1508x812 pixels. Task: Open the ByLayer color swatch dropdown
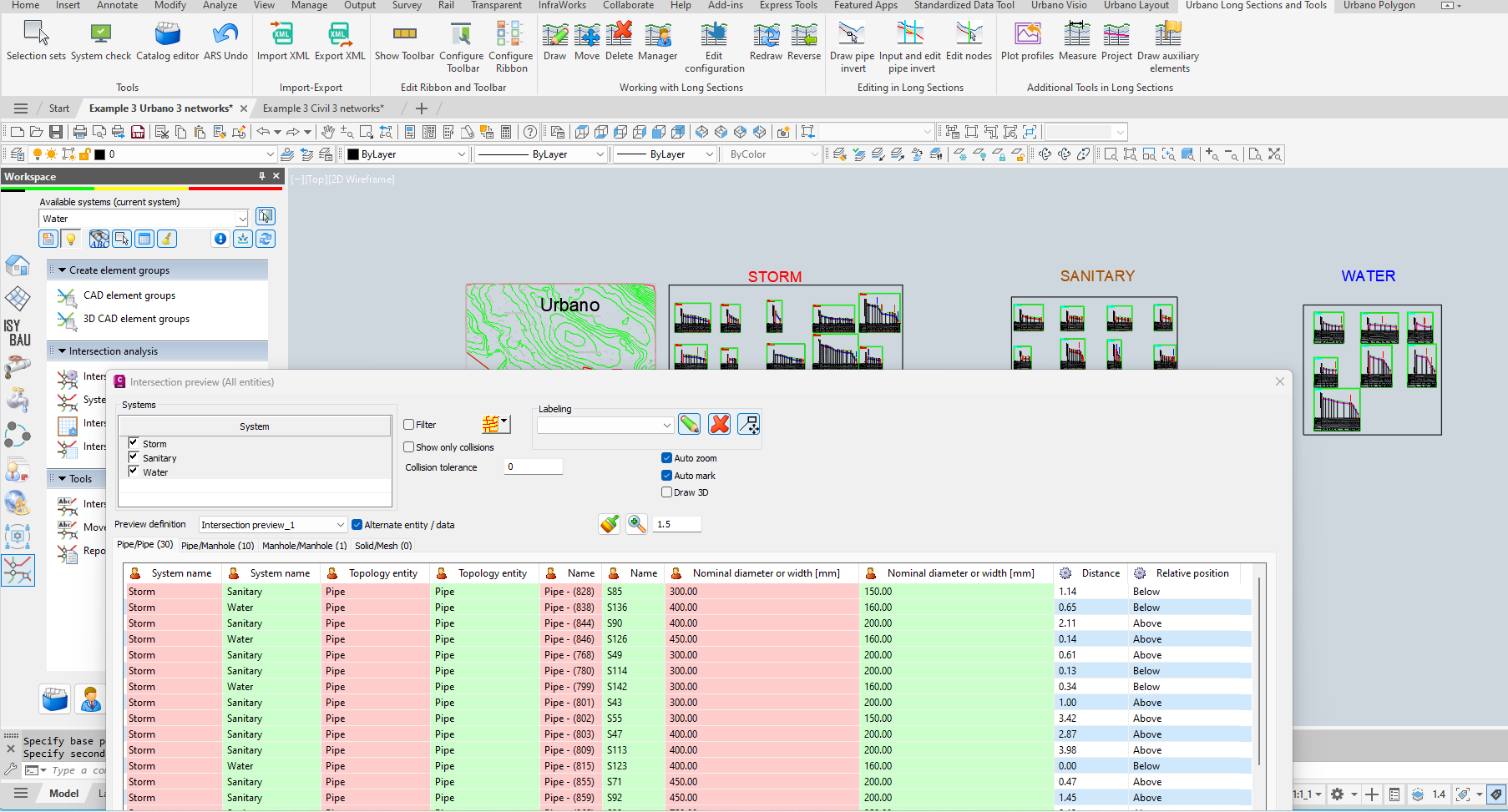point(462,154)
